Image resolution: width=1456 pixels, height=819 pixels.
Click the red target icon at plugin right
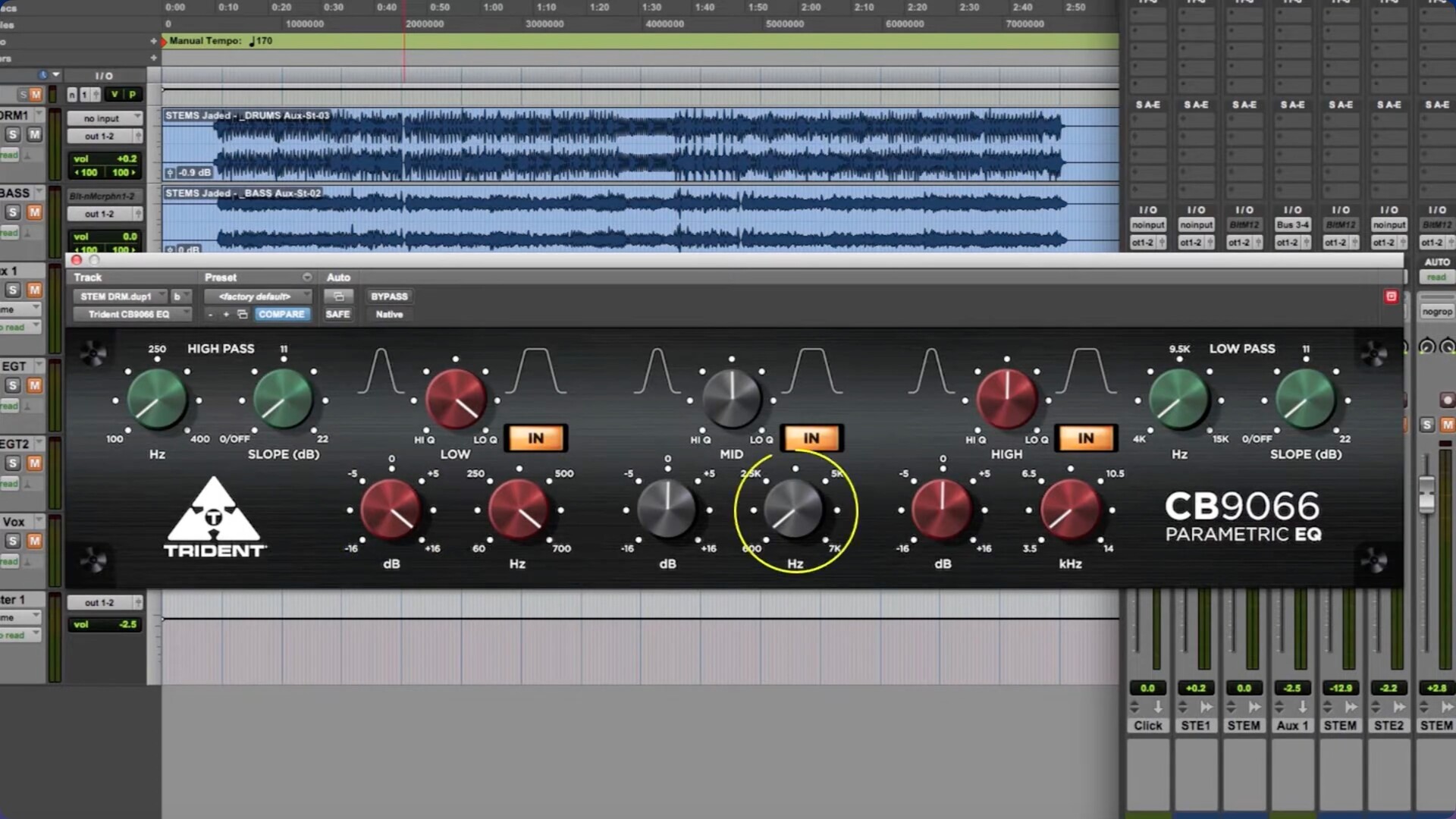click(1391, 297)
